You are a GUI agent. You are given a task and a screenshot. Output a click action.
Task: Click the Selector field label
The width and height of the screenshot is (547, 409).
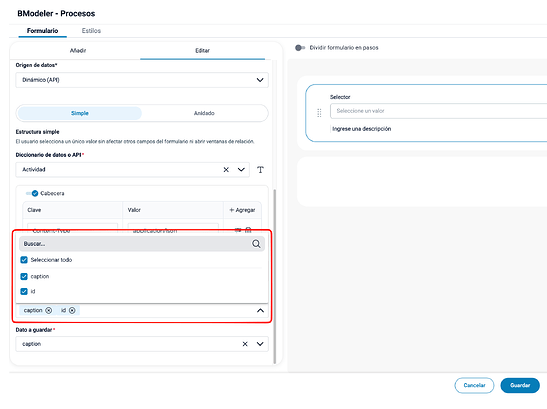point(340,97)
